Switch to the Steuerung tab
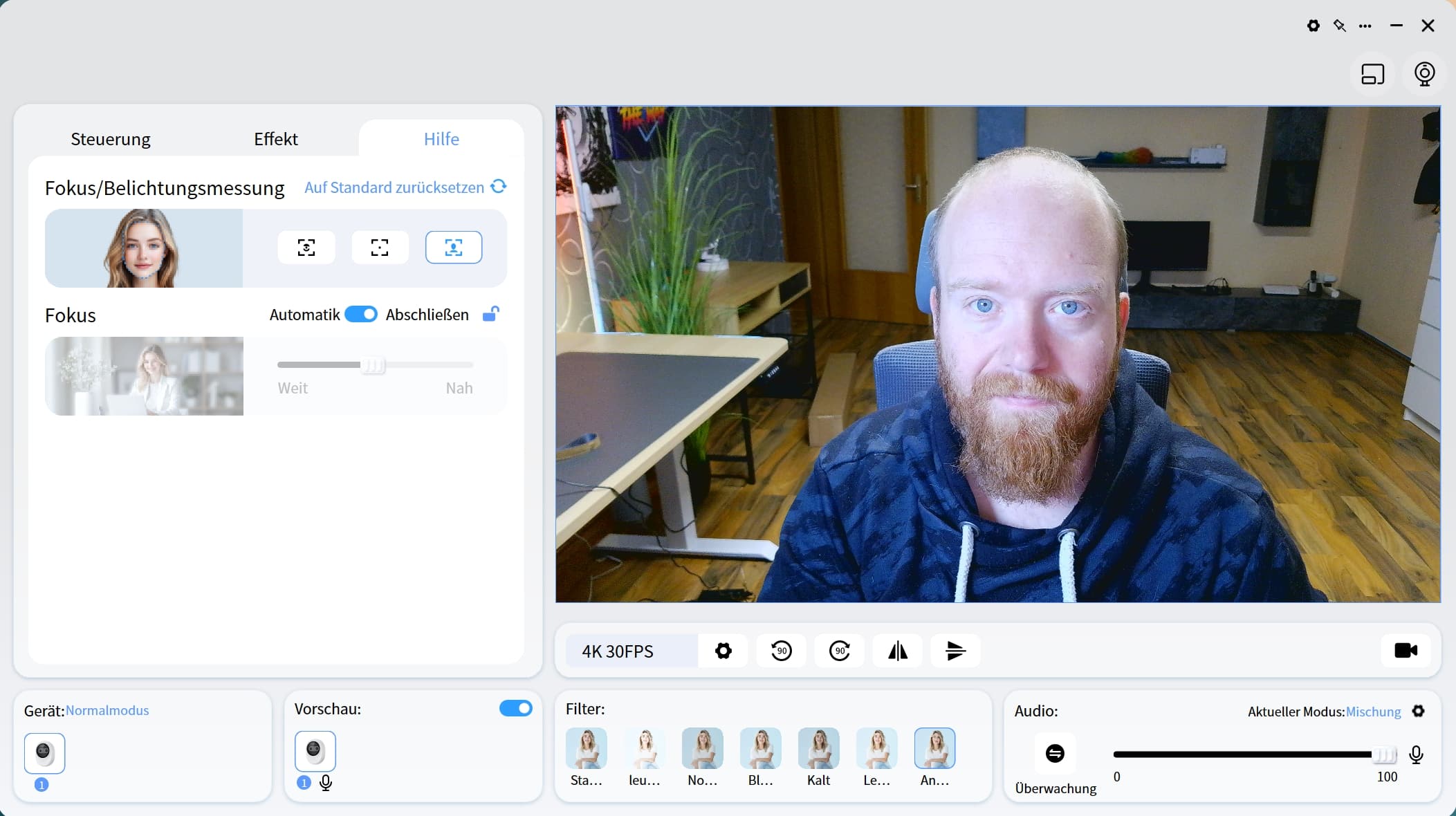 click(111, 139)
